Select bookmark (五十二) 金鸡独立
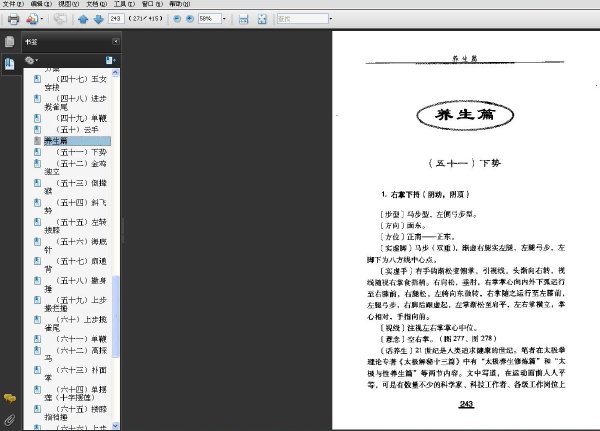Screen dimensions: 600x431 point(75,168)
